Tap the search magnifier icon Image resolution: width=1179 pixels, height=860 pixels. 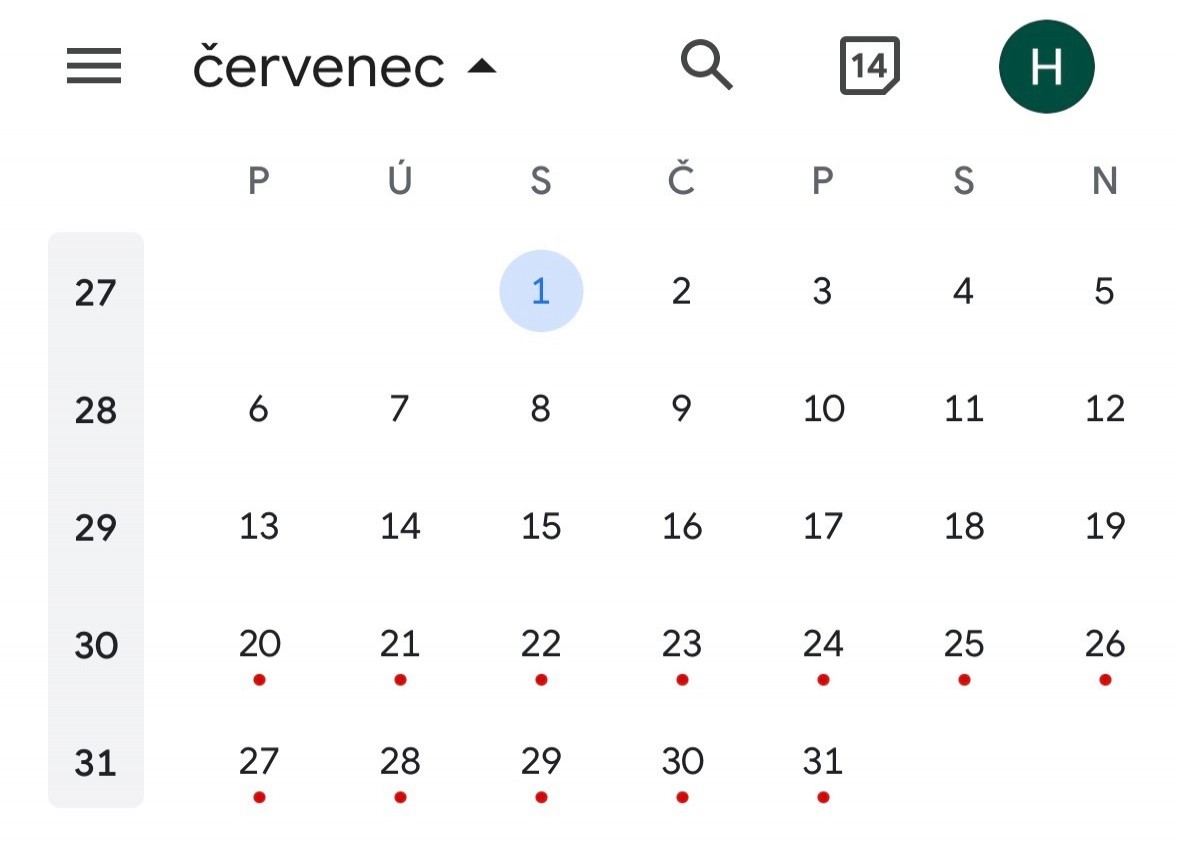tap(706, 66)
